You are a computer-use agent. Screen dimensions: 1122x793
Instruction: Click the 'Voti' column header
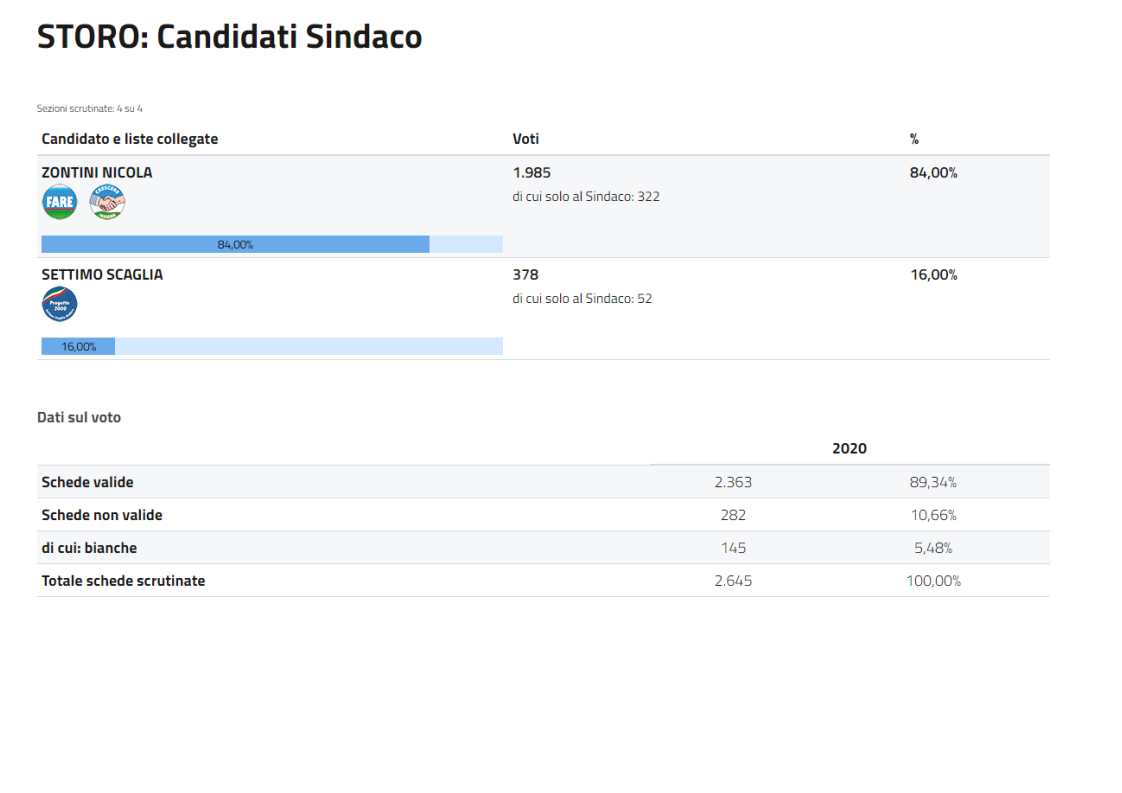(x=526, y=139)
